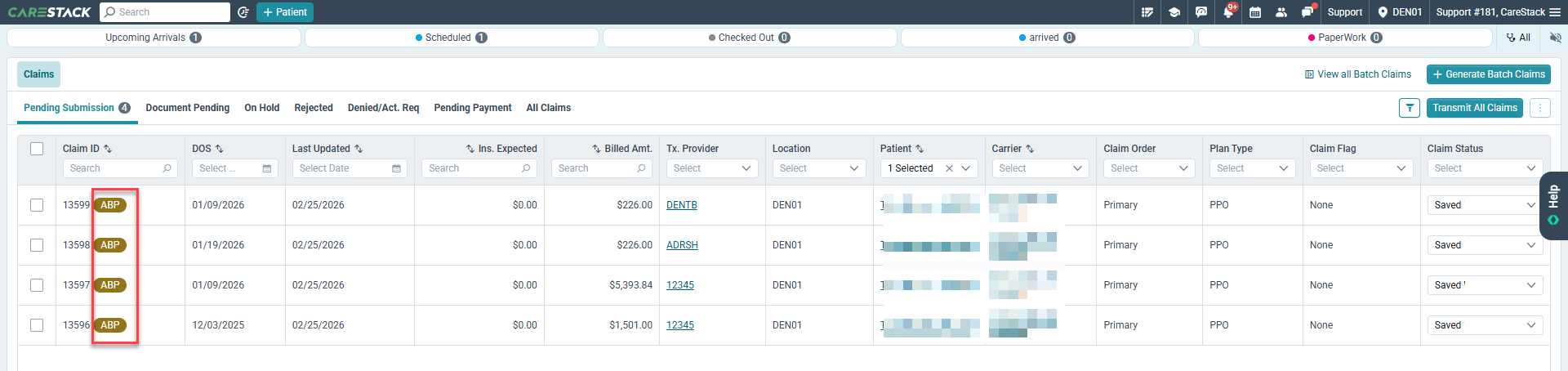Switch to the Rejected tab
Viewport: 1568px width, 371px height.
314,108
